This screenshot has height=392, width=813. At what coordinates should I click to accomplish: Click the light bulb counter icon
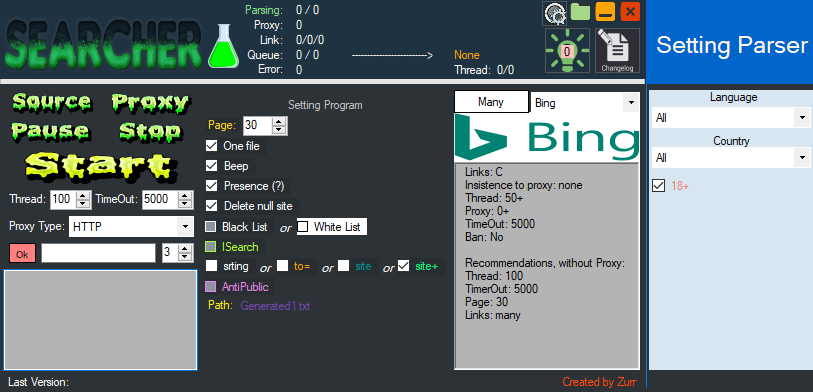(x=567, y=51)
